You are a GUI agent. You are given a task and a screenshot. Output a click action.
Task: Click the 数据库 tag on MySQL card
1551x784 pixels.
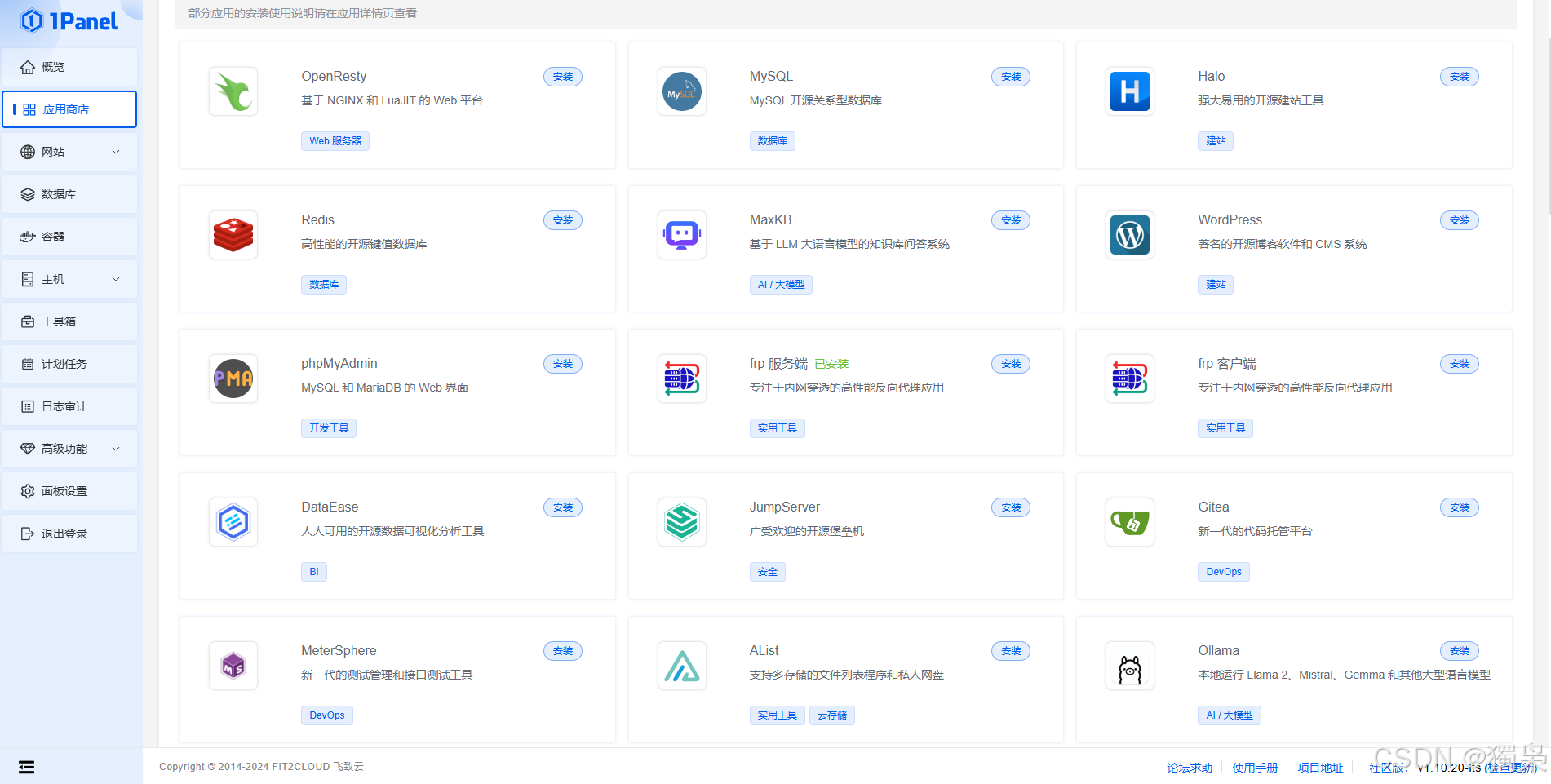pos(773,141)
